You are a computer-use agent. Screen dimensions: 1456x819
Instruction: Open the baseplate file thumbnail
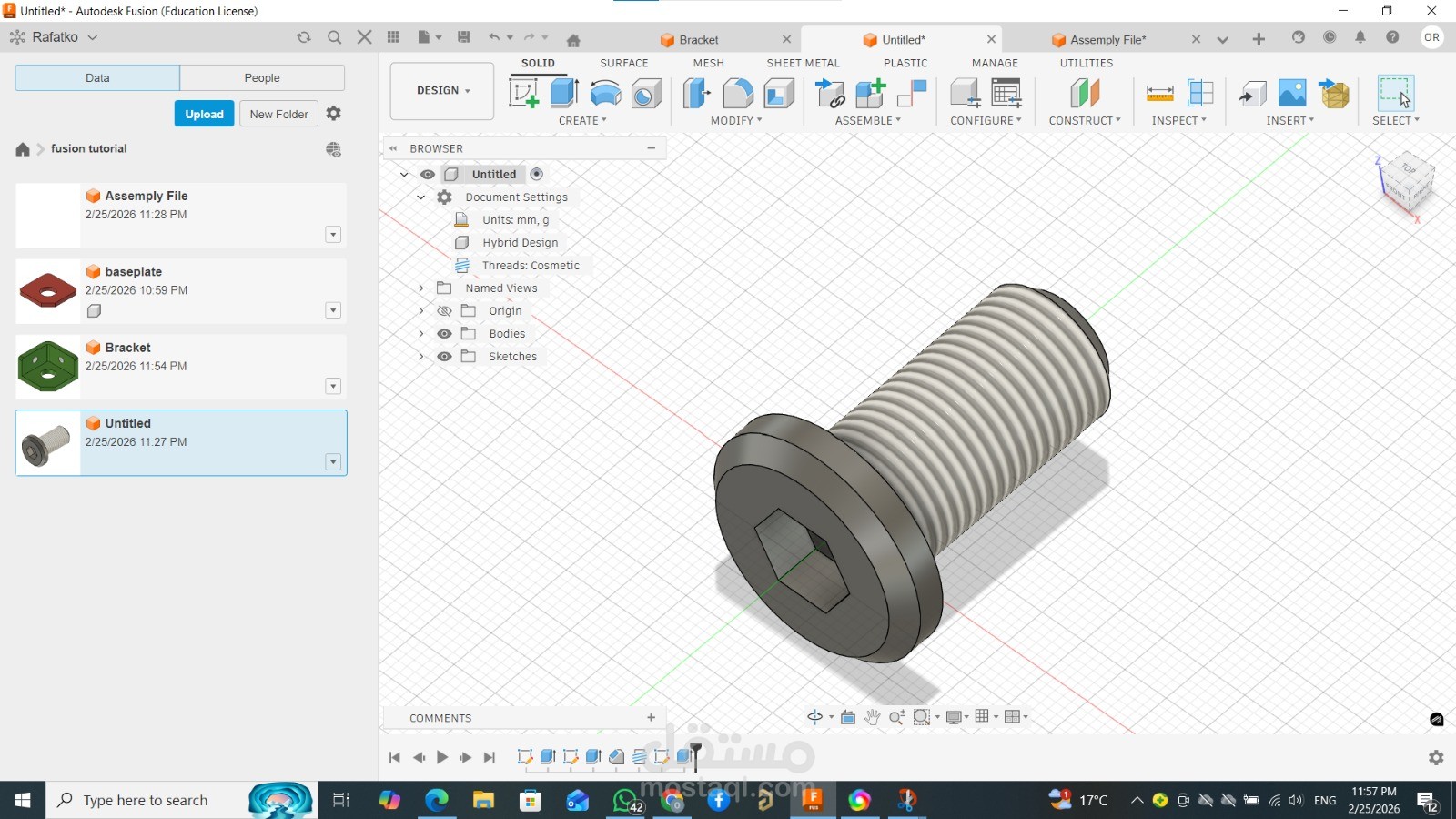tap(48, 291)
